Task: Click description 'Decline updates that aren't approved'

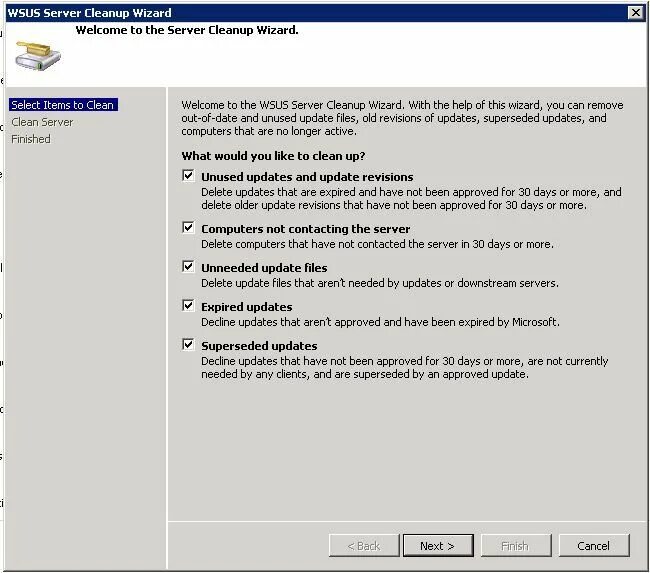Action: 380,322
